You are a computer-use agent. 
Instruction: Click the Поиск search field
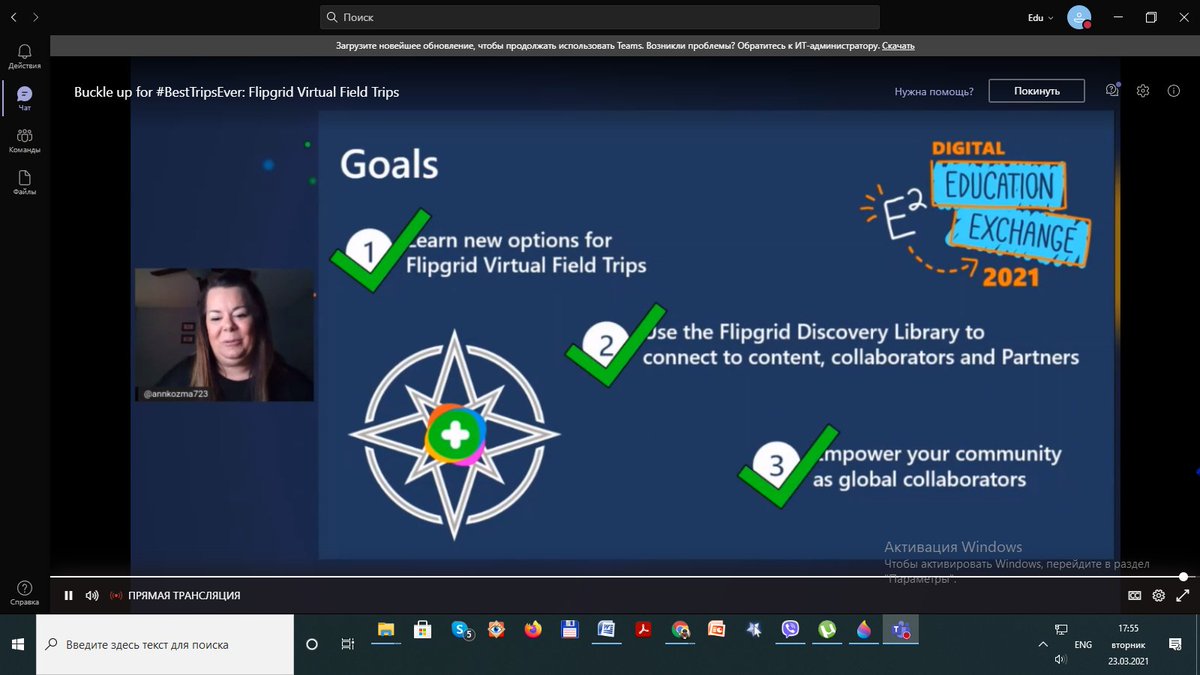(600, 17)
